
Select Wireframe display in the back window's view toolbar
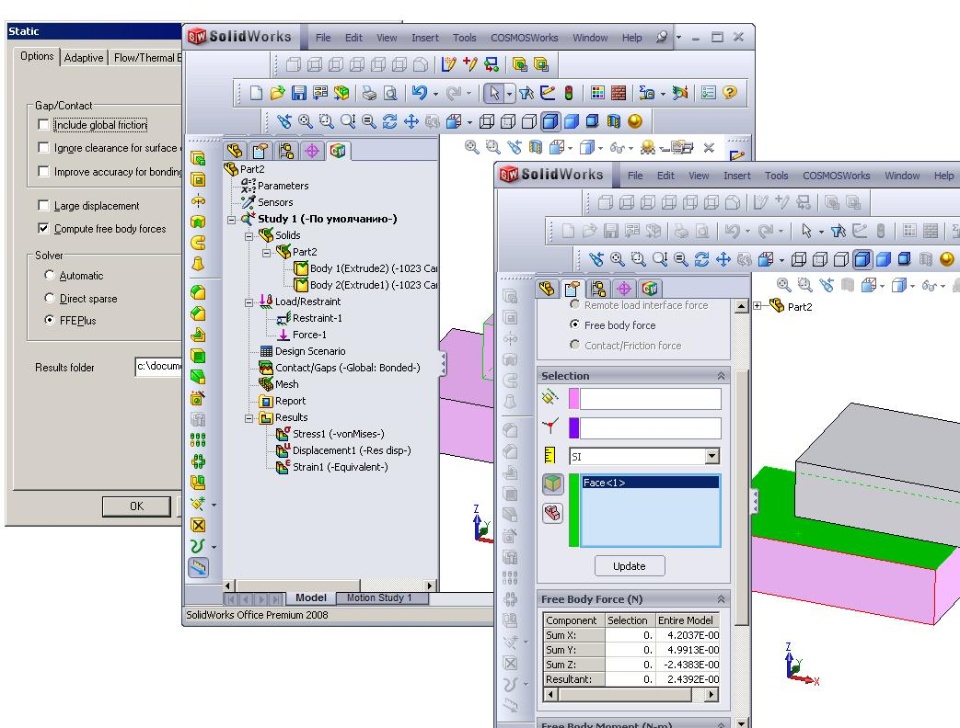coord(487,121)
